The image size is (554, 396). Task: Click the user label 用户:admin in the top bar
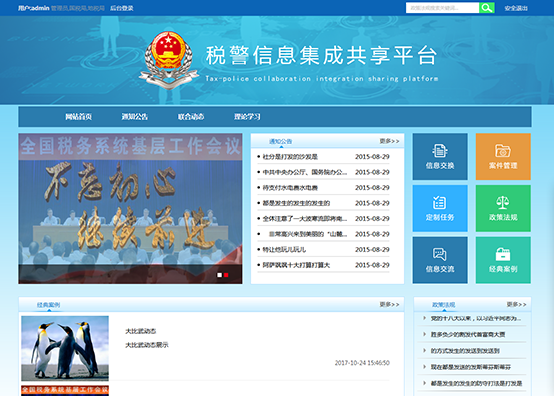tap(34, 8)
